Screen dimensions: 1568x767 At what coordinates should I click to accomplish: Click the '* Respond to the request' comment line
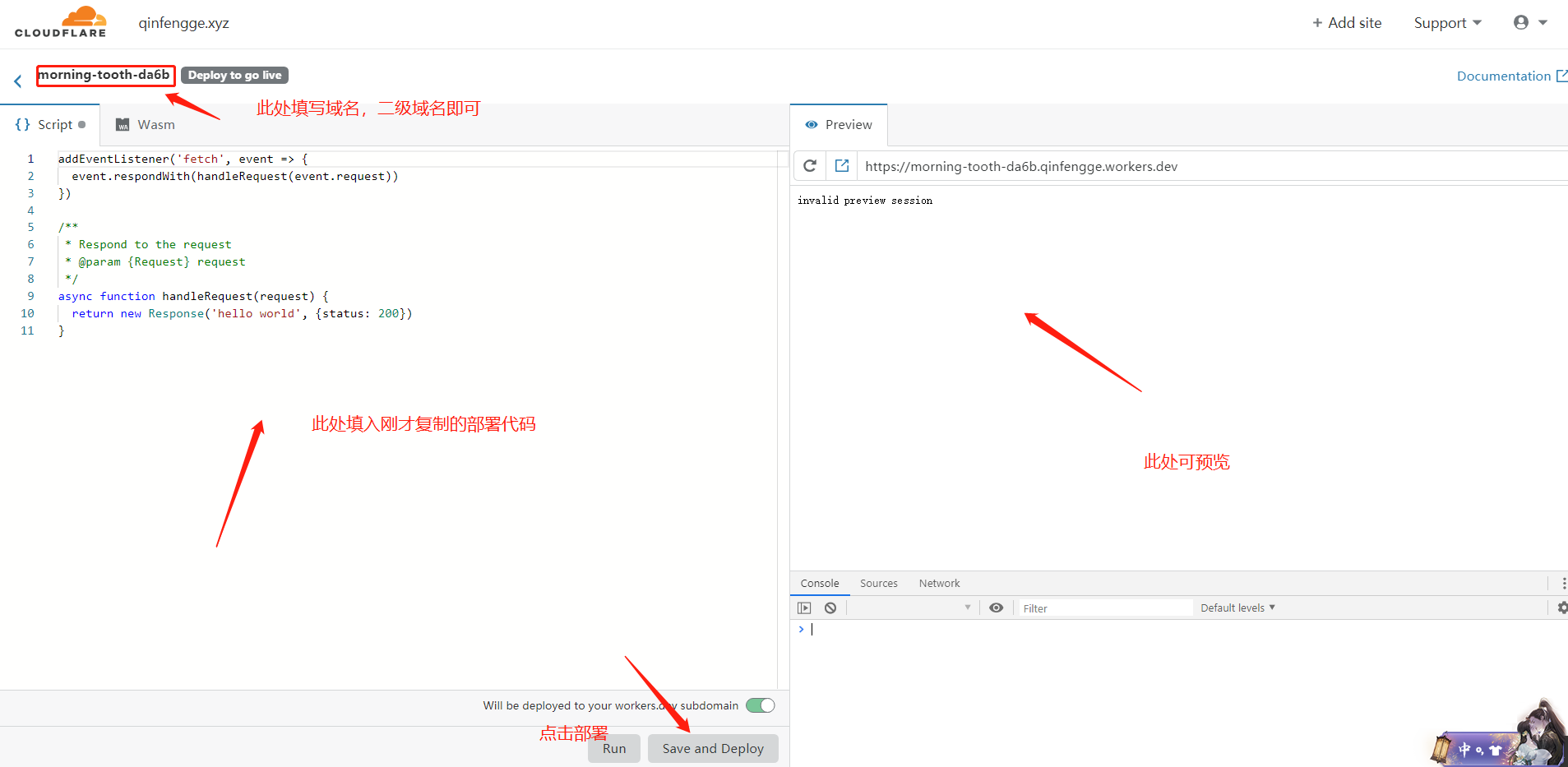pyautogui.click(x=148, y=244)
